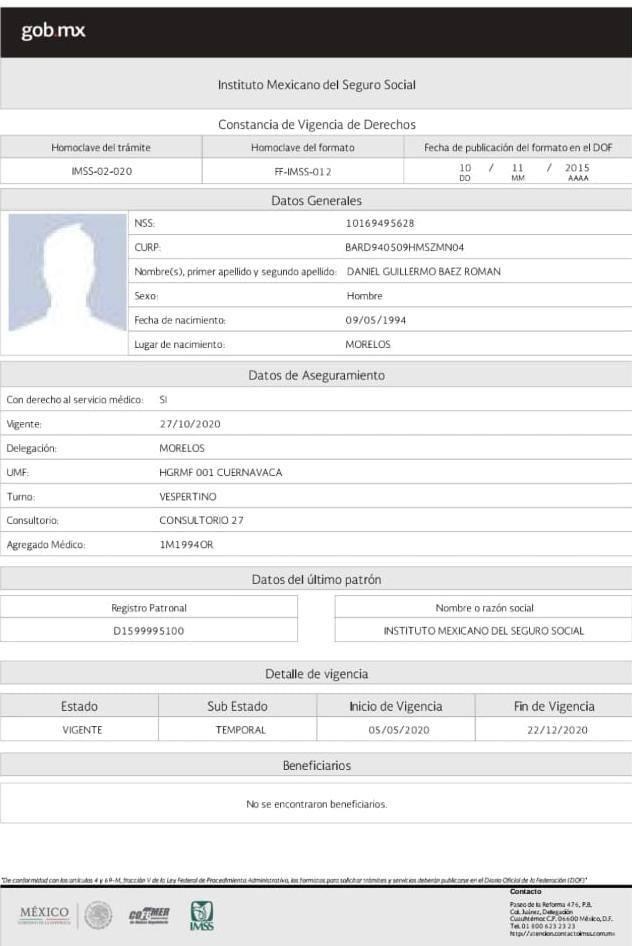Image resolution: width=632 pixels, height=946 pixels.
Task: Click the 'Beneficiarios' section header
Action: tap(317, 765)
